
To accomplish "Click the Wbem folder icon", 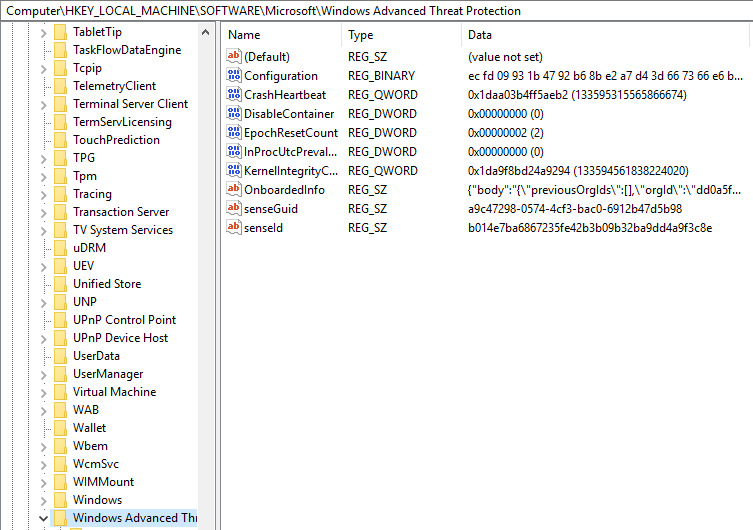I will click(61, 446).
